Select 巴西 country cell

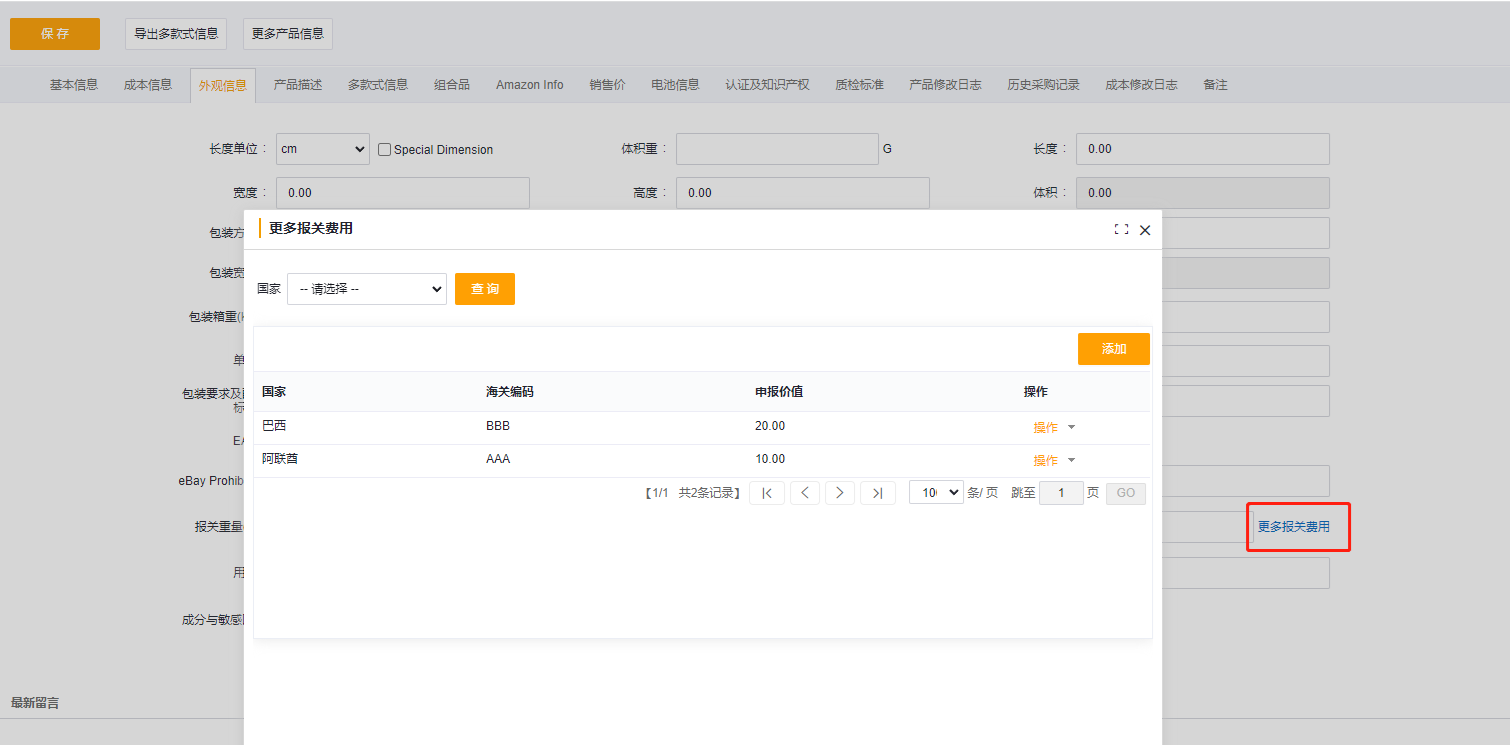[274, 426]
